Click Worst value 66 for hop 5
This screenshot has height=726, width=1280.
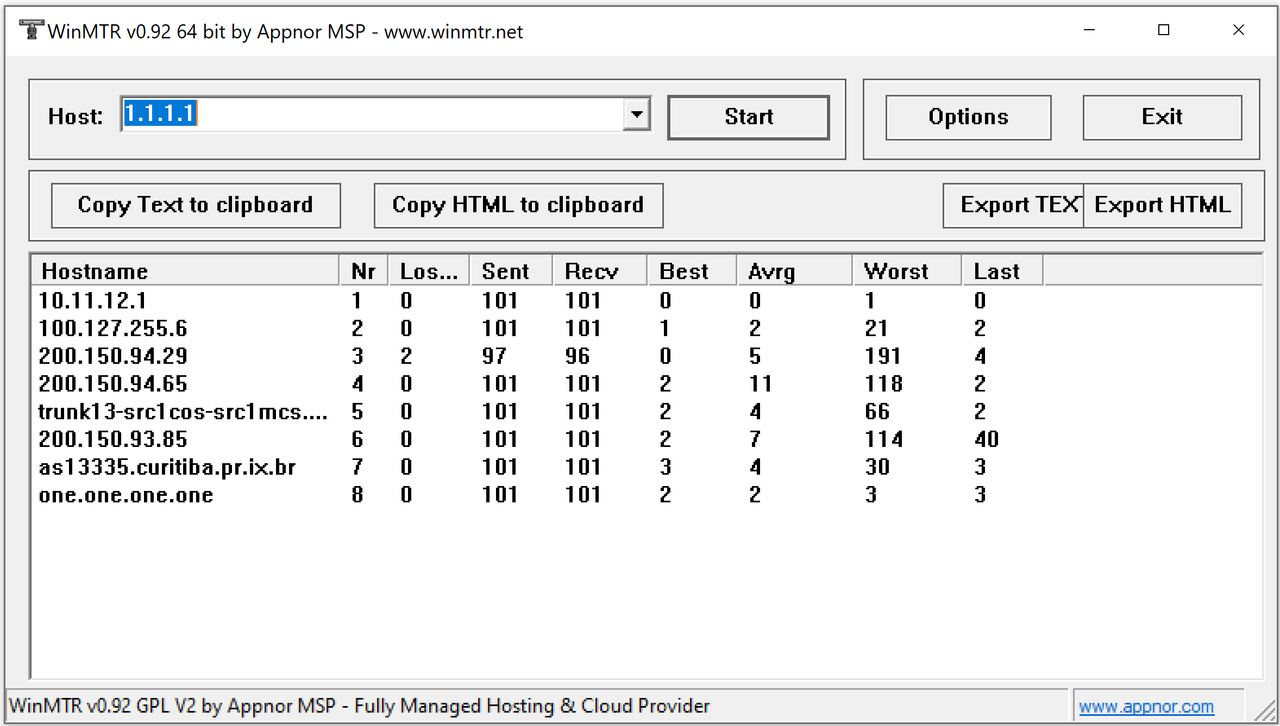coord(877,411)
